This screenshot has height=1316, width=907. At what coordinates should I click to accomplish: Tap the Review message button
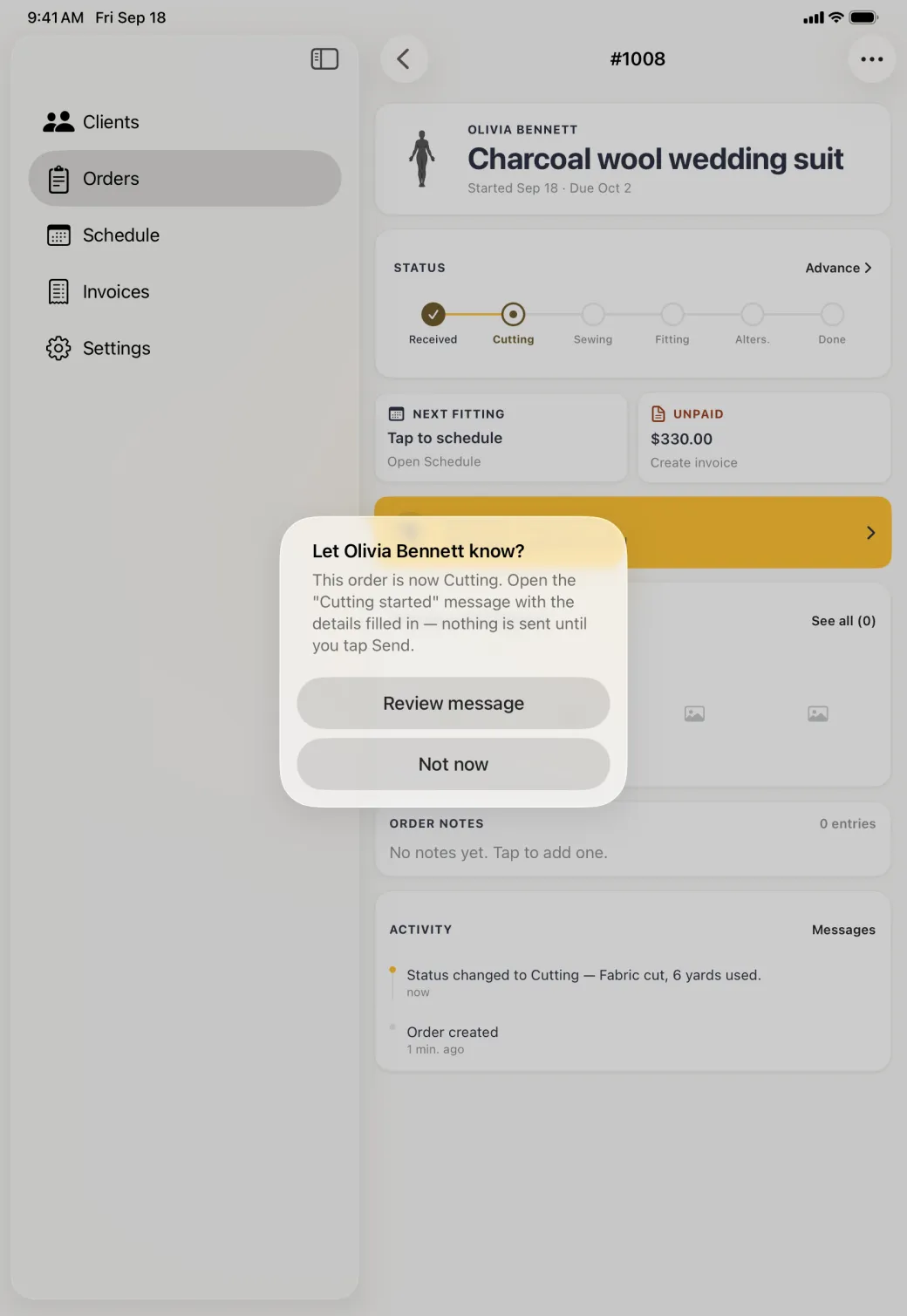453,704
